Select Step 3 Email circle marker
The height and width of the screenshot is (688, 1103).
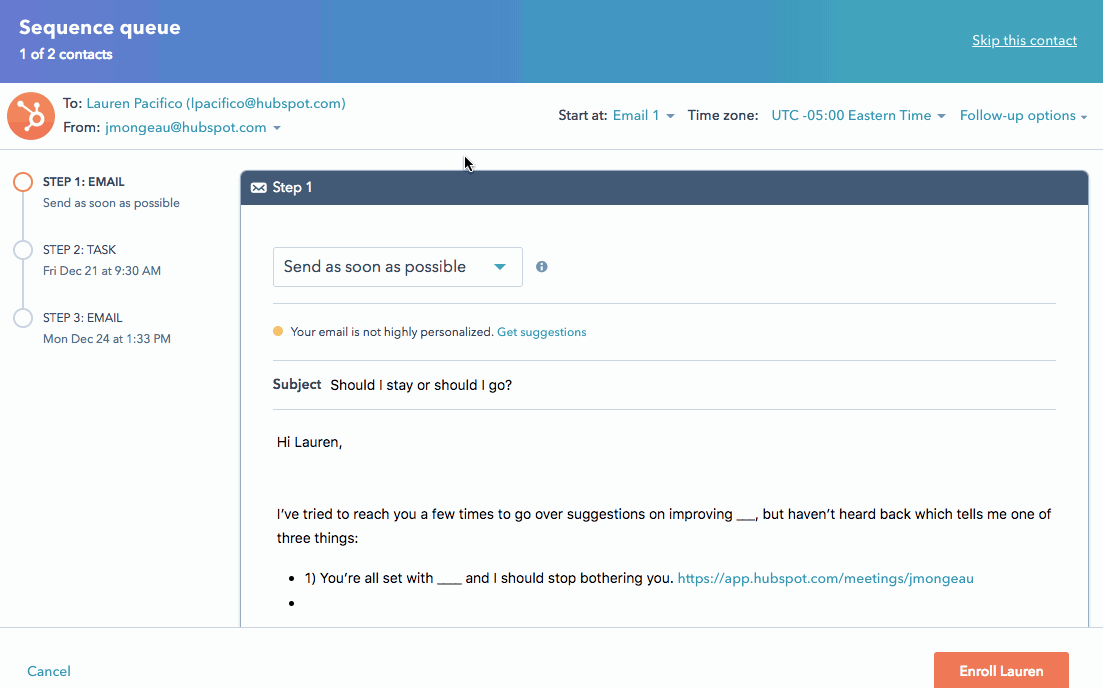point(23,318)
